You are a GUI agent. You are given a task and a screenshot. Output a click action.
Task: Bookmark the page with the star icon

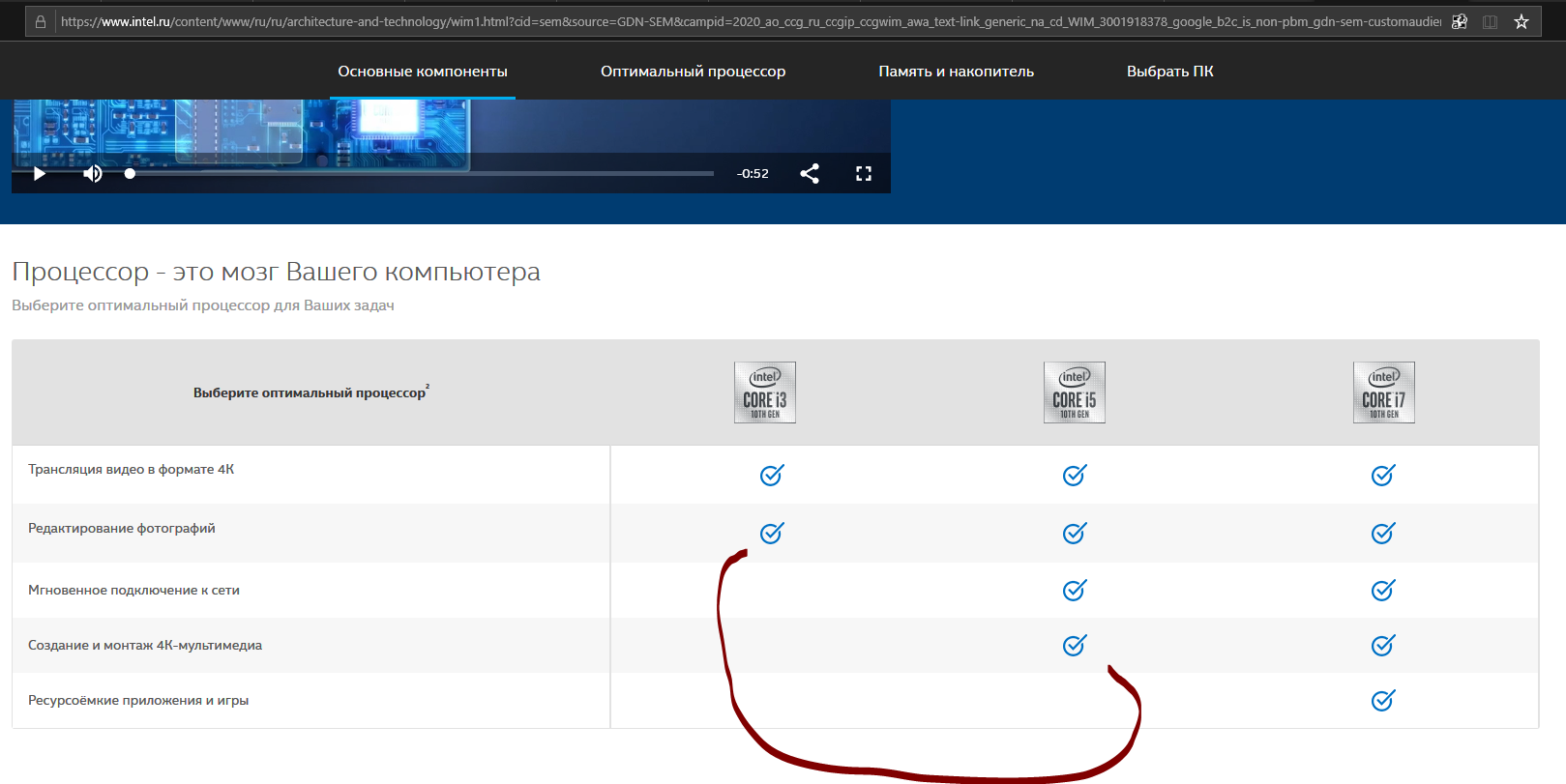point(1522,21)
